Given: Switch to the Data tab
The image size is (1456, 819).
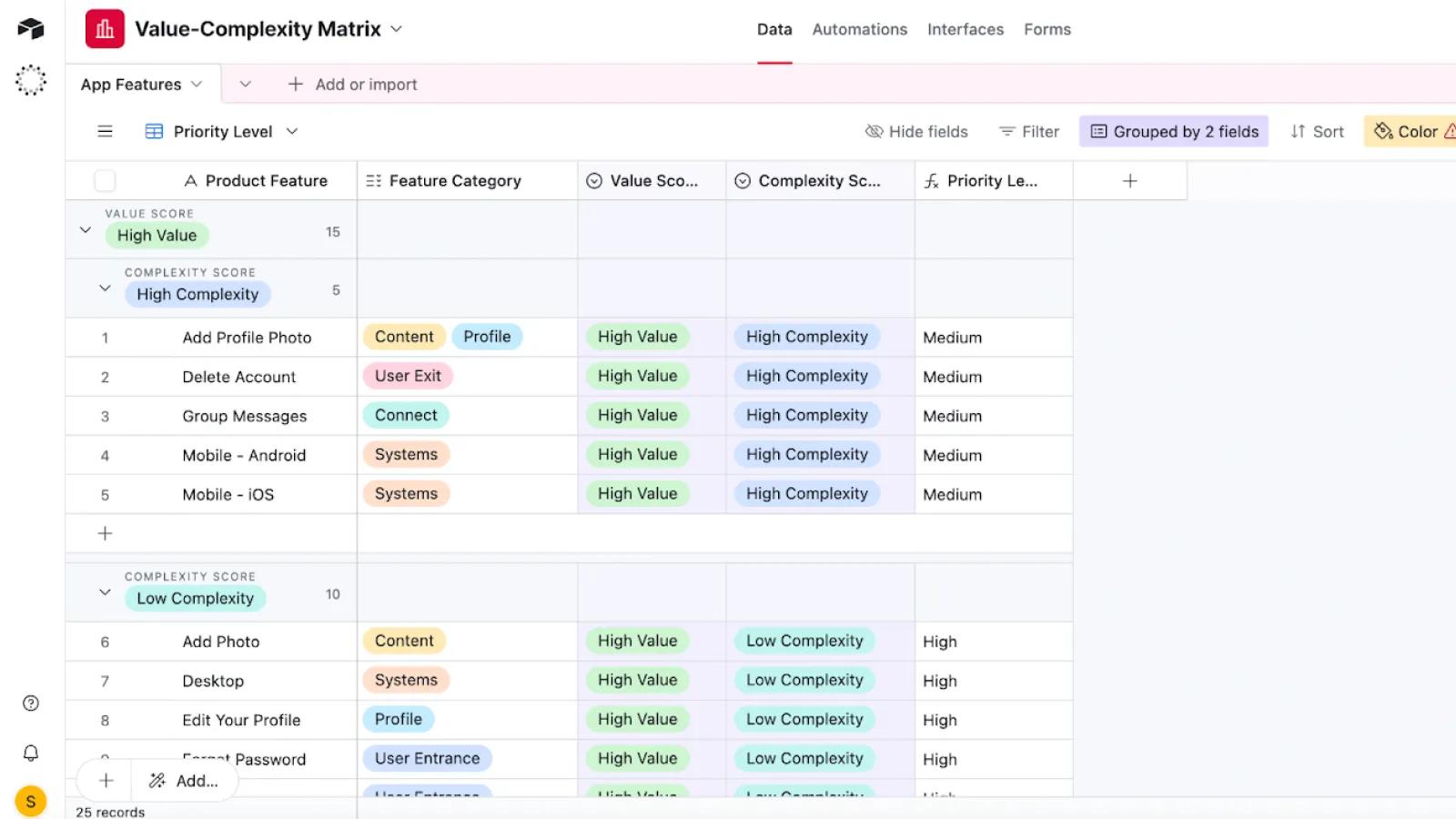Looking at the screenshot, I should [774, 29].
